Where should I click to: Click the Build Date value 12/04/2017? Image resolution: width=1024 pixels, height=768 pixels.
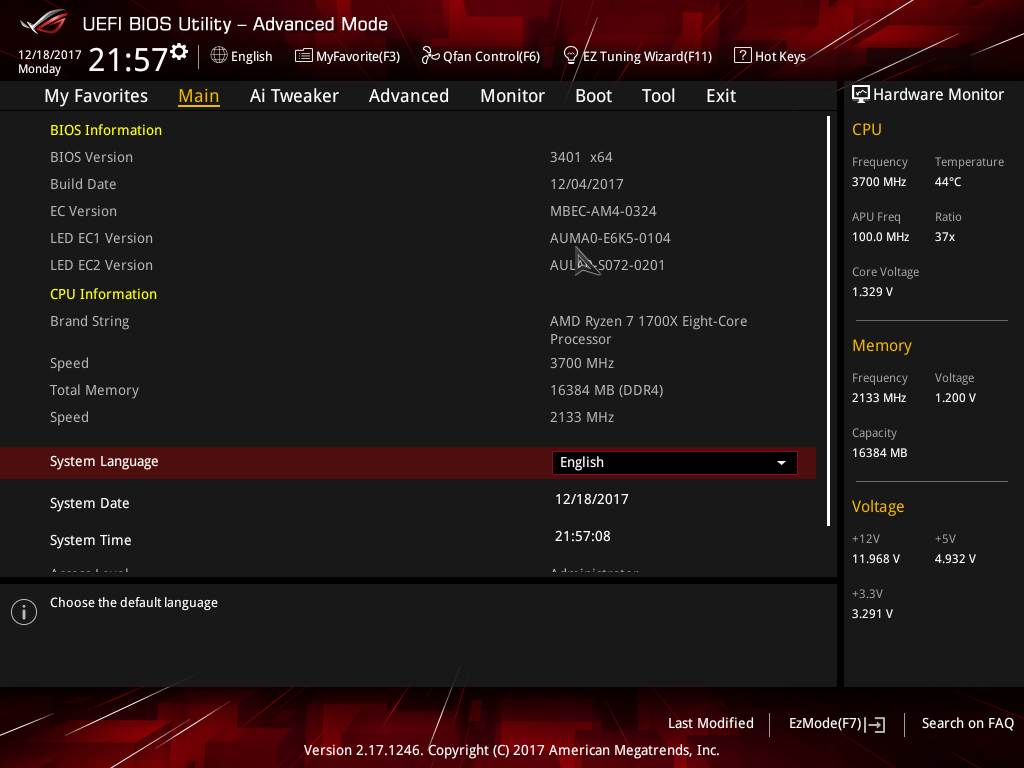point(586,185)
